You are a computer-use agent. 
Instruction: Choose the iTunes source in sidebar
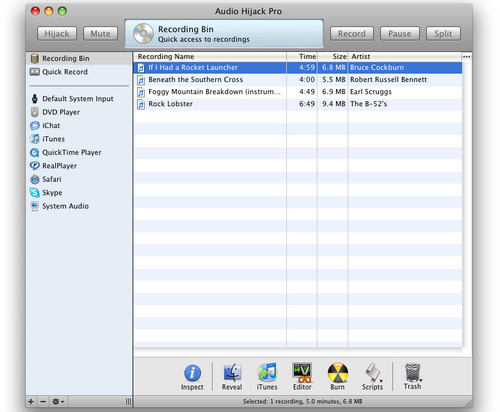pos(79,139)
